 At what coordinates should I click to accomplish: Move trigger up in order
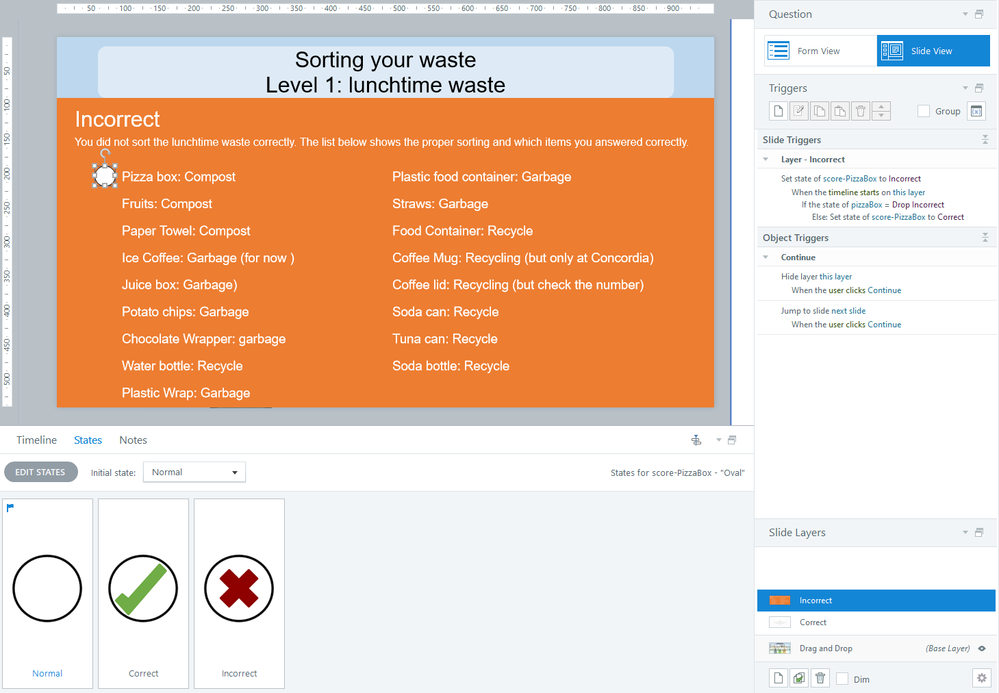point(881,106)
